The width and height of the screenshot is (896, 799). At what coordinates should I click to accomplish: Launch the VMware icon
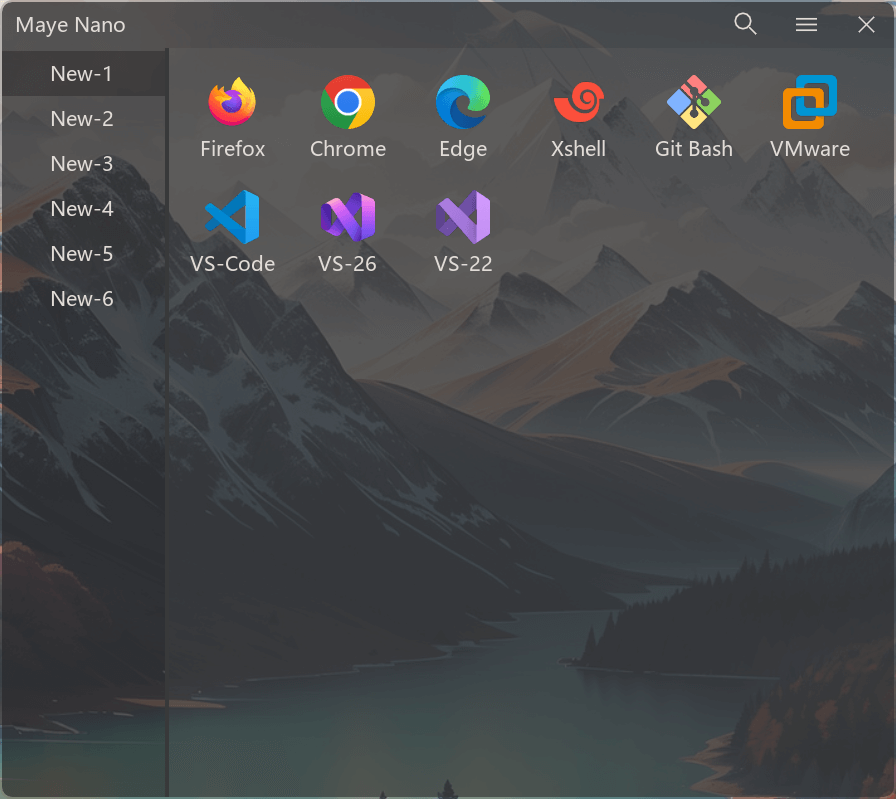click(x=809, y=103)
